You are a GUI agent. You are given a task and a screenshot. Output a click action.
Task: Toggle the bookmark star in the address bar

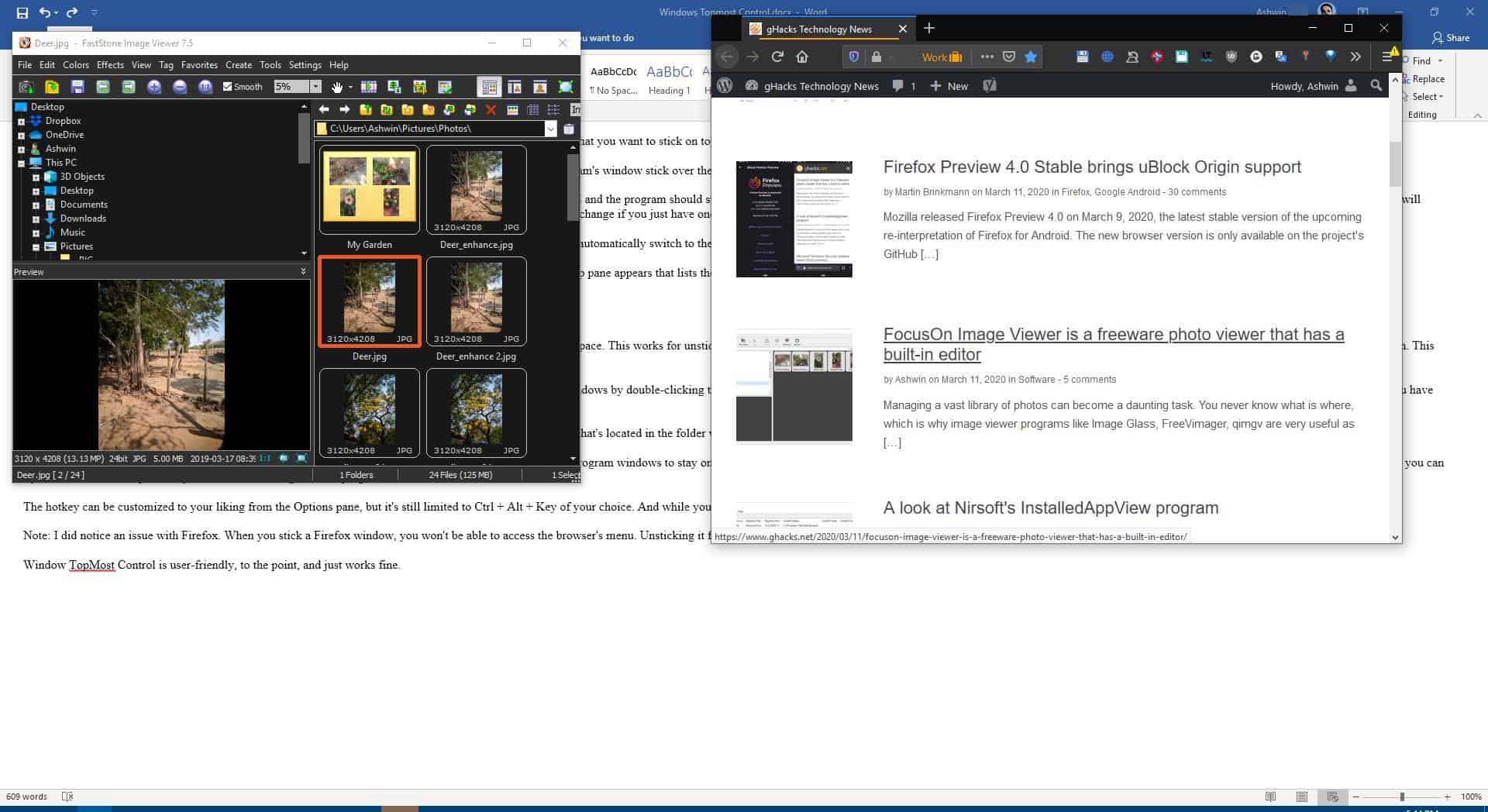point(1031,57)
